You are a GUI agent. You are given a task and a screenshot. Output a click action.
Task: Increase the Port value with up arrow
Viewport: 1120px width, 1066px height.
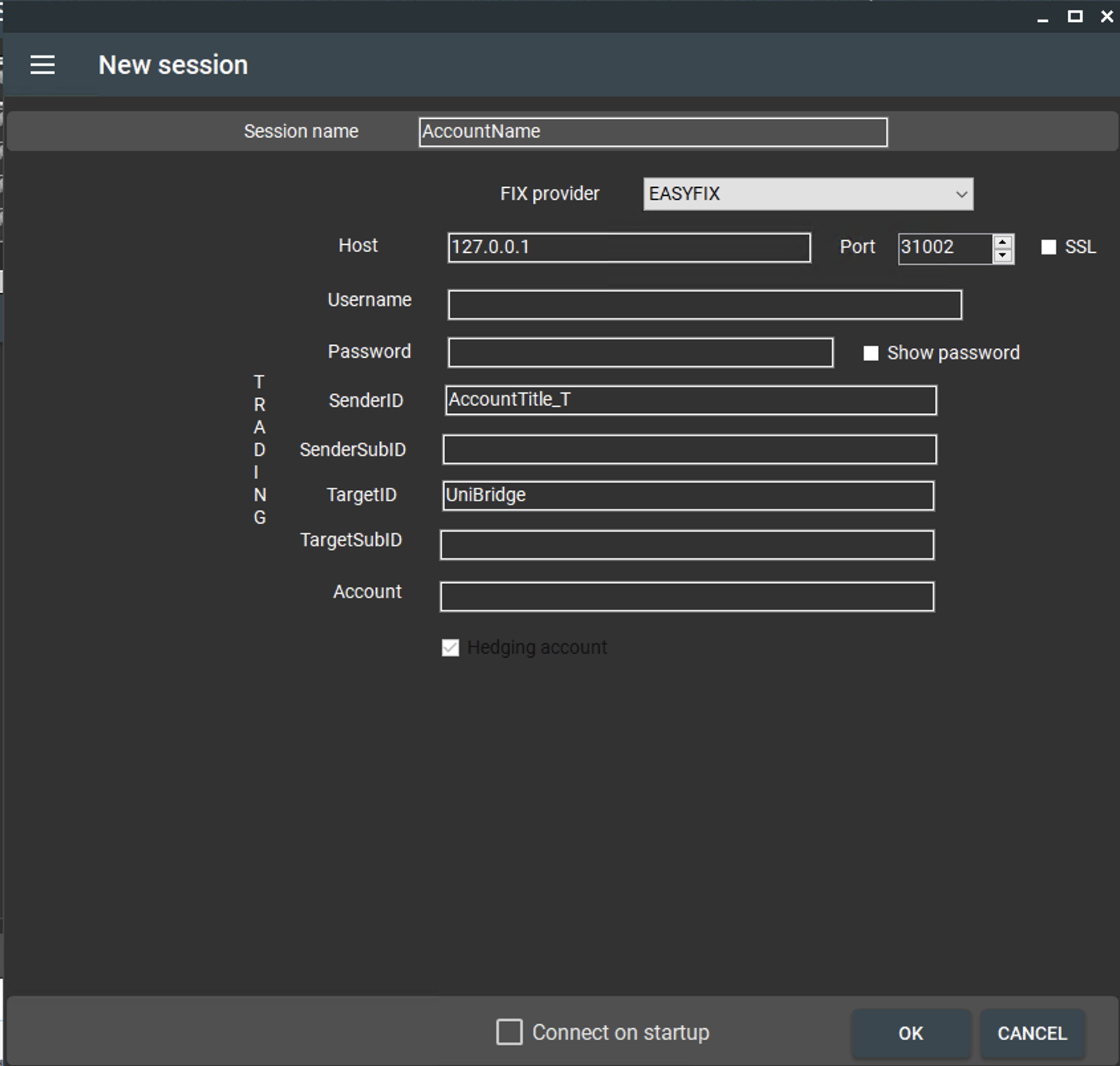click(x=1003, y=242)
